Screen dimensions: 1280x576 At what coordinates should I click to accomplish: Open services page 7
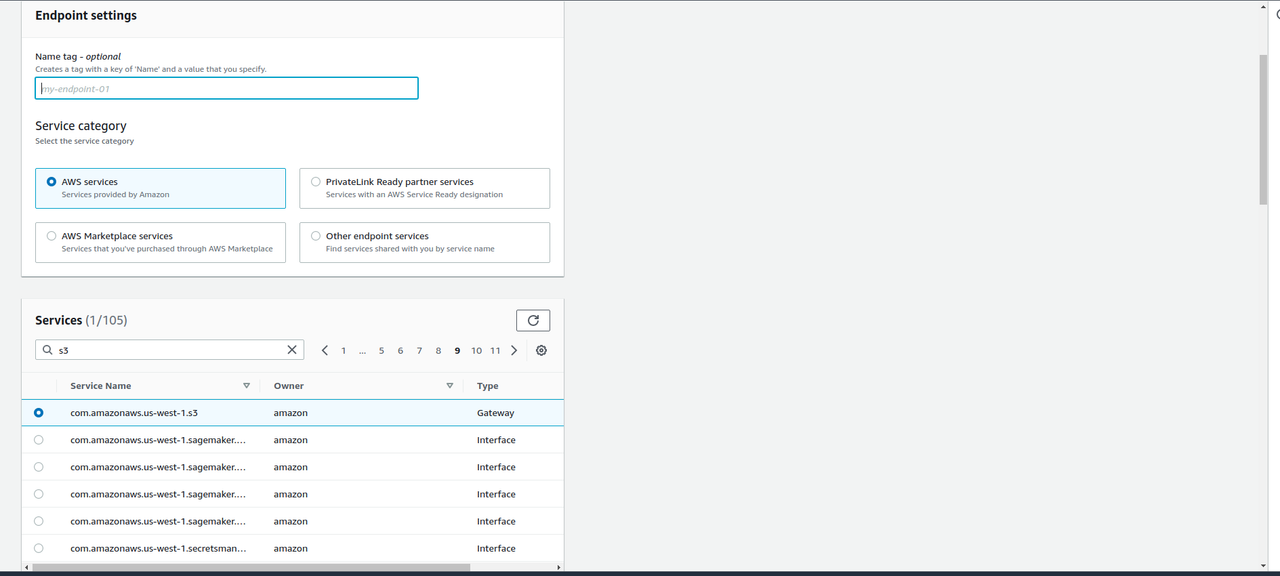[x=419, y=350]
